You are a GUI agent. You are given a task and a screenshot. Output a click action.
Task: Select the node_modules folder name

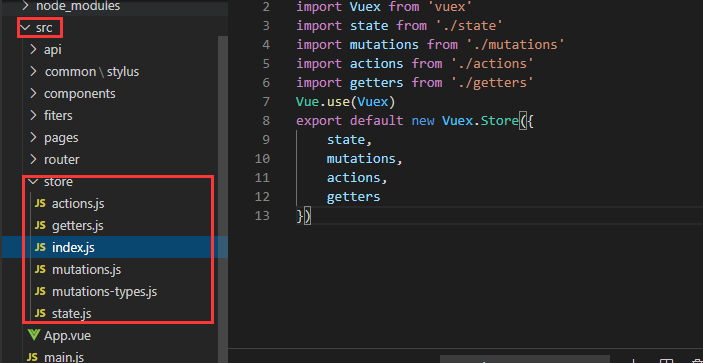pyautogui.click(x=78, y=6)
